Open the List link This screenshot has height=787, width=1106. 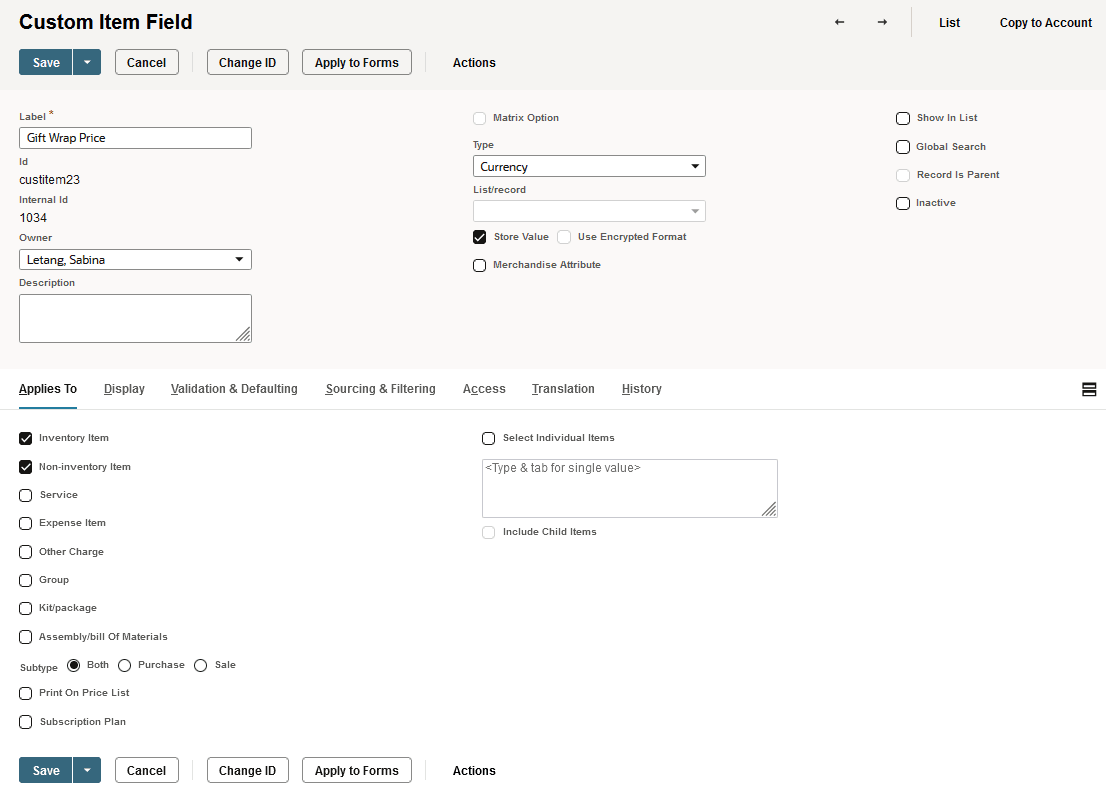pyautogui.click(x=949, y=23)
